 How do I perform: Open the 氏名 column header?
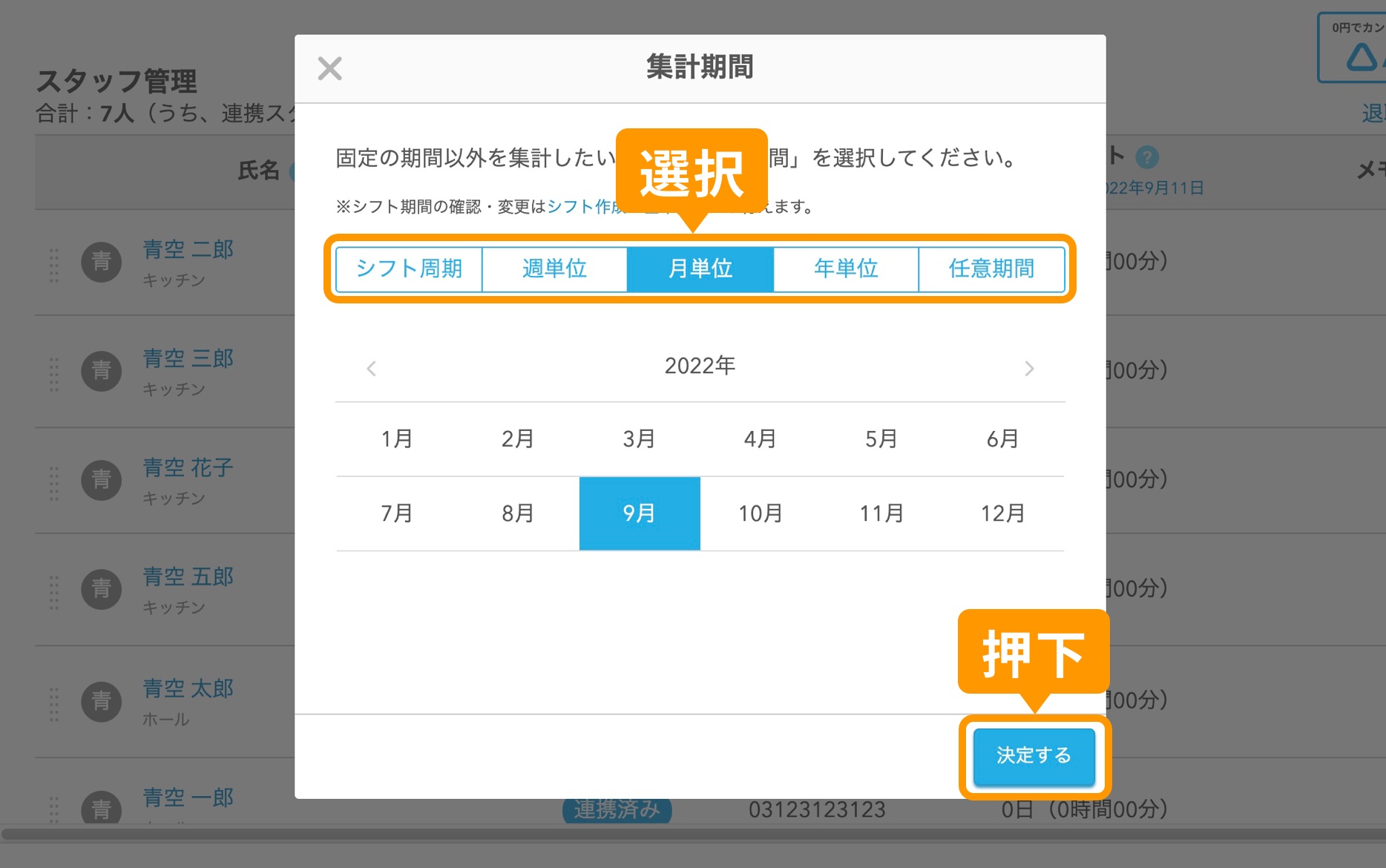pos(258,171)
